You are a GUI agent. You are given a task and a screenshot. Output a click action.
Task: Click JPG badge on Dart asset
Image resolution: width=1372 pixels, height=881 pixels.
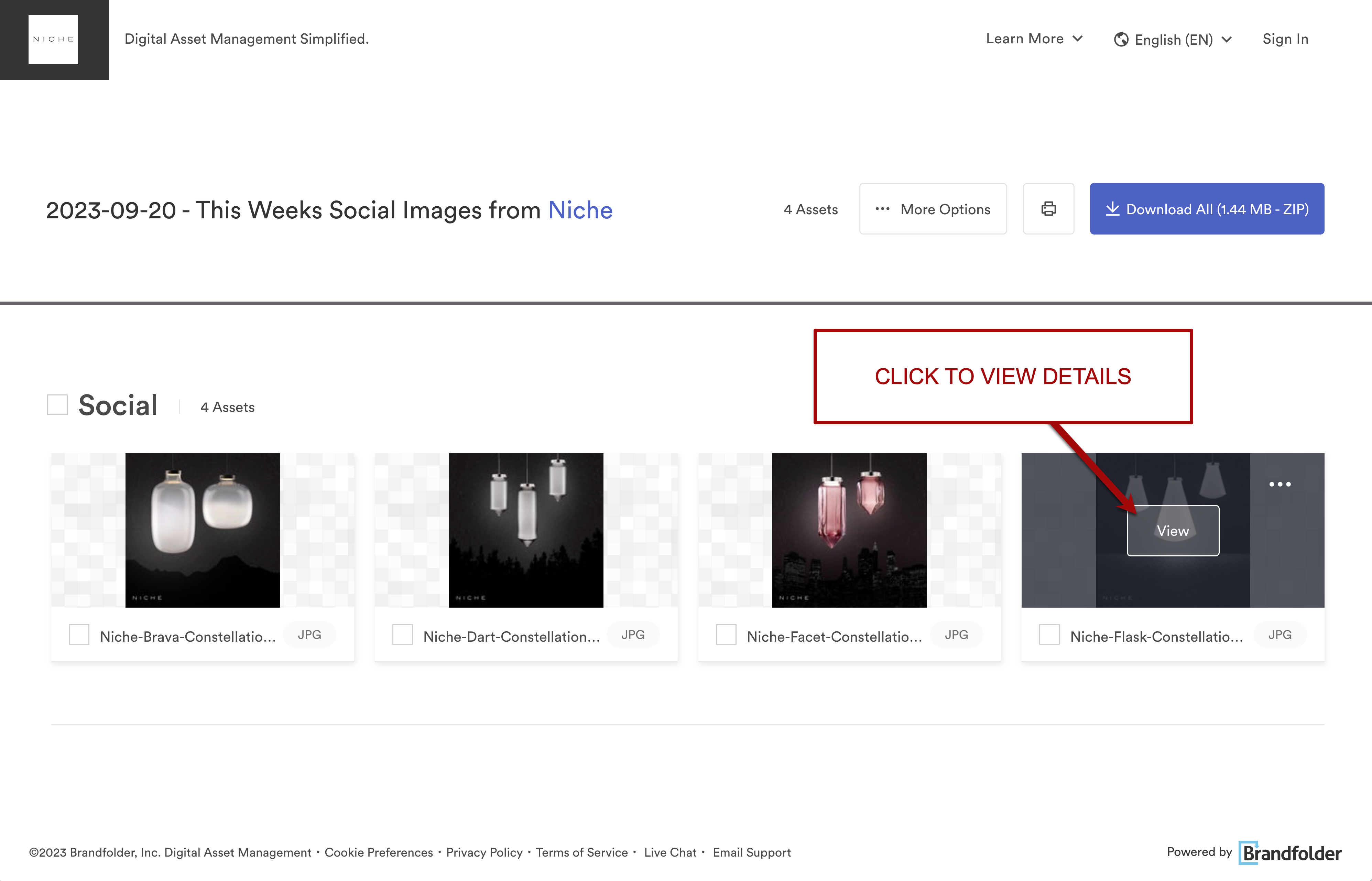(633, 635)
